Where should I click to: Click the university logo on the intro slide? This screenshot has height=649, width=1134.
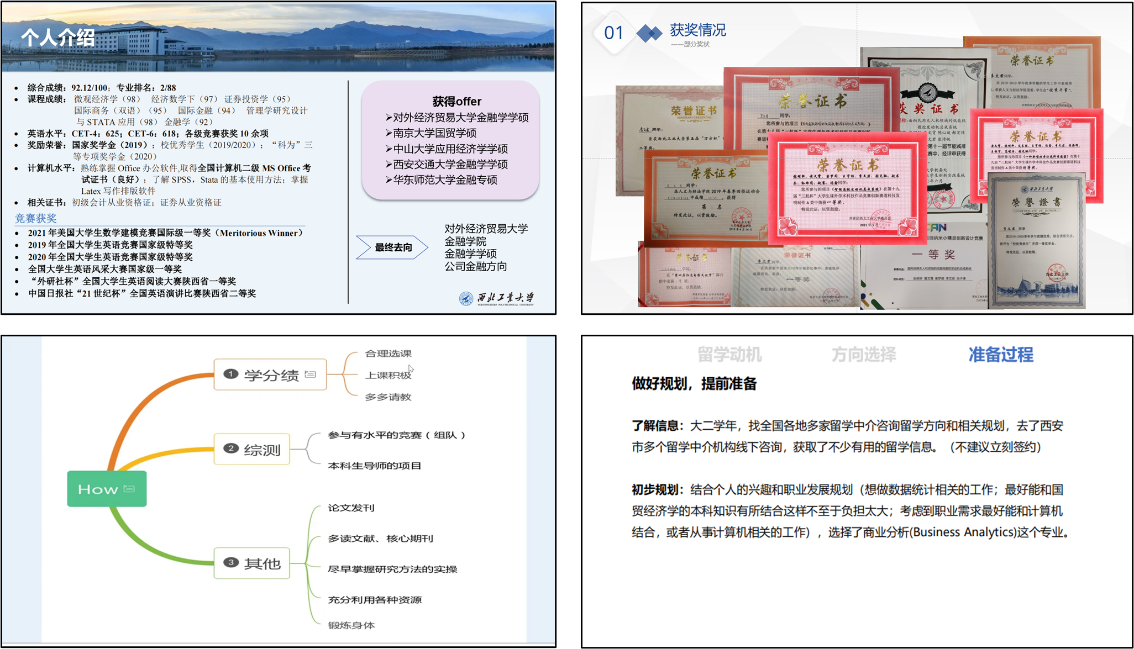496,298
